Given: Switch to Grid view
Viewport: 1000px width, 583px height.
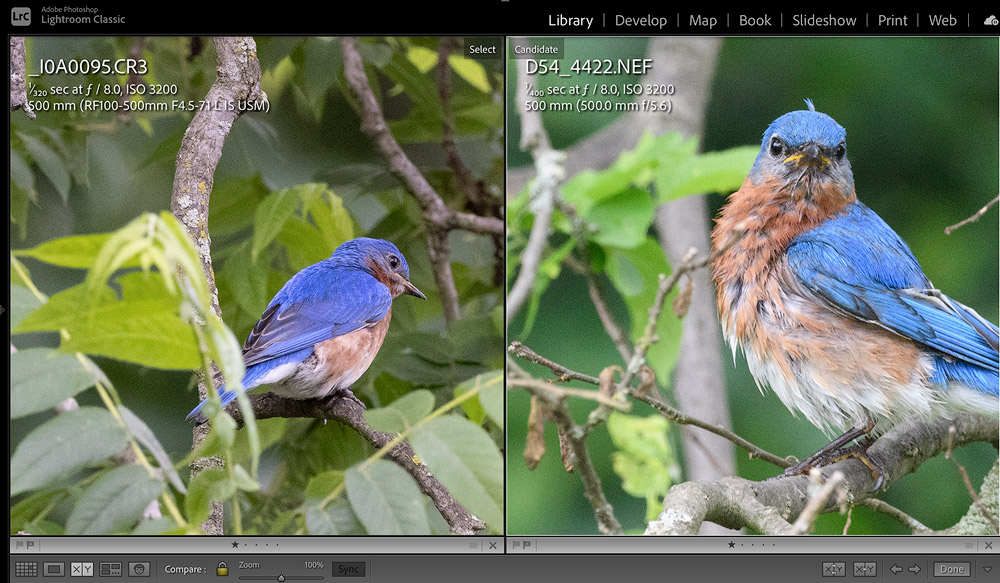Looking at the screenshot, I should pyautogui.click(x=26, y=569).
